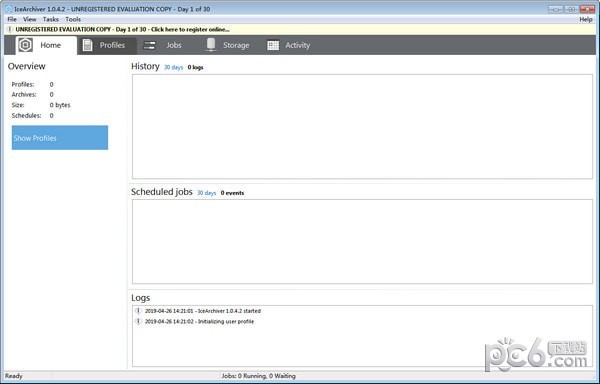Click IceArchiver app icon in title bar
This screenshot has height=384, width=600.
tap(9, 9)
